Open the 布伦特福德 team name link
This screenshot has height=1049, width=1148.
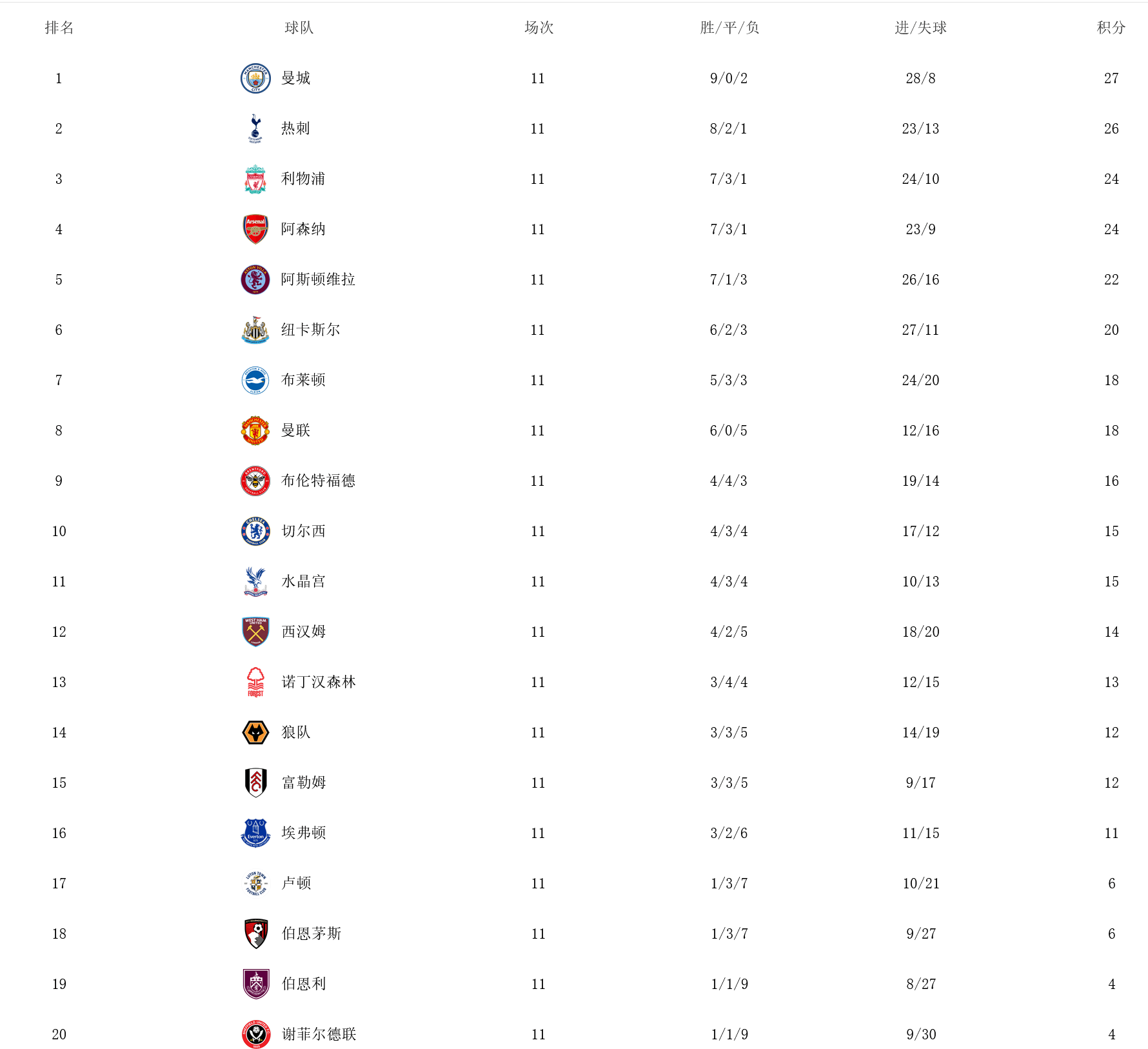[318, 481]
